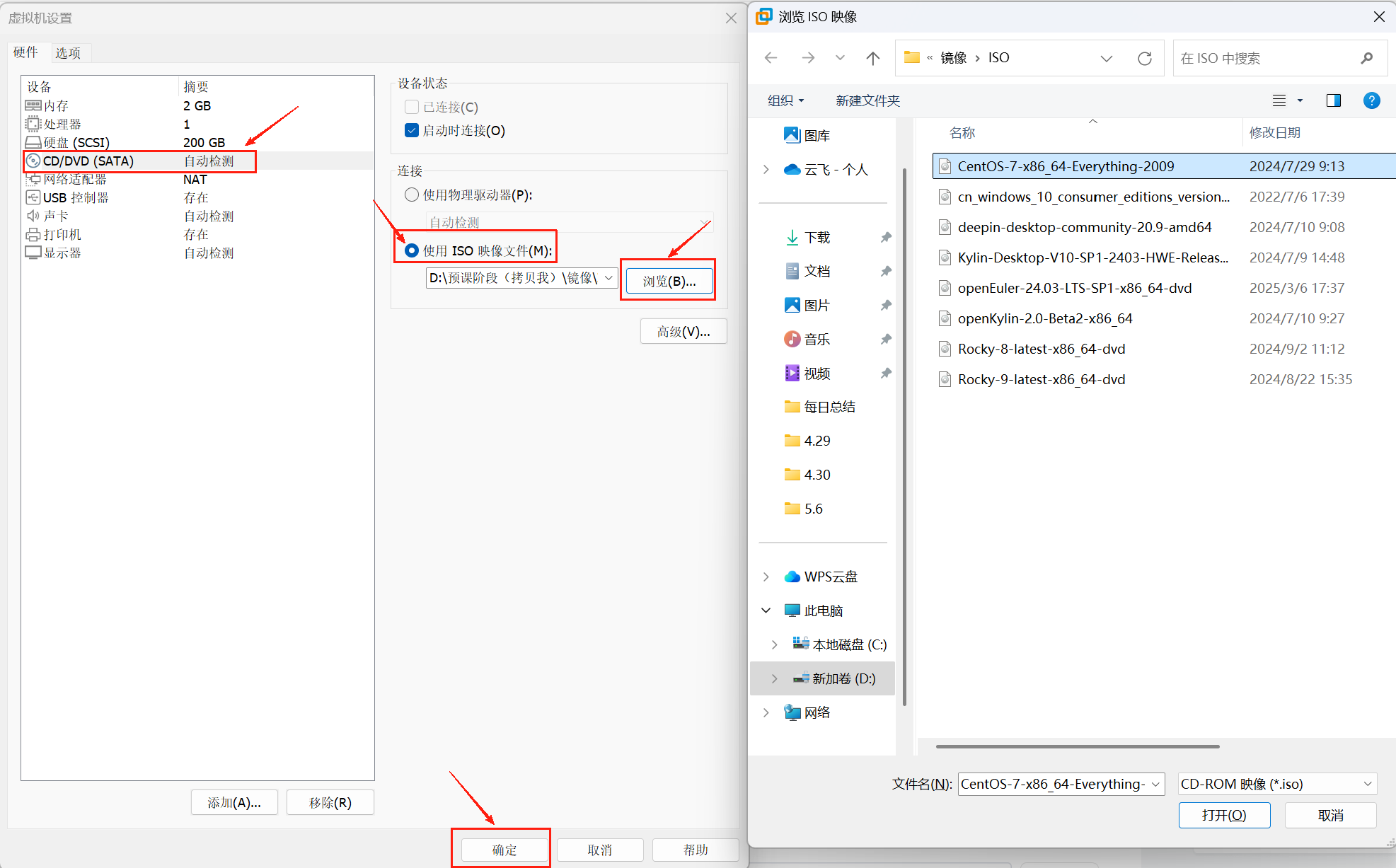
Task: Select 使用 ISO 映像文件(M) radio button
Action: (x=412, y=250)
